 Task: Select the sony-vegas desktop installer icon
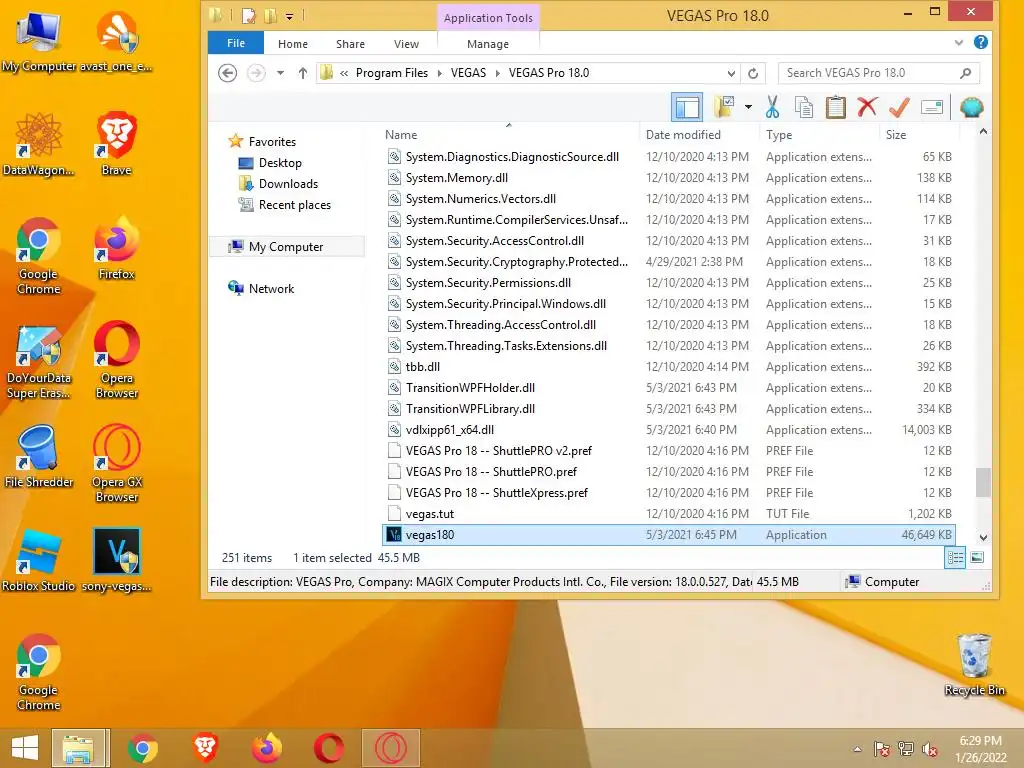pos(116,560)
